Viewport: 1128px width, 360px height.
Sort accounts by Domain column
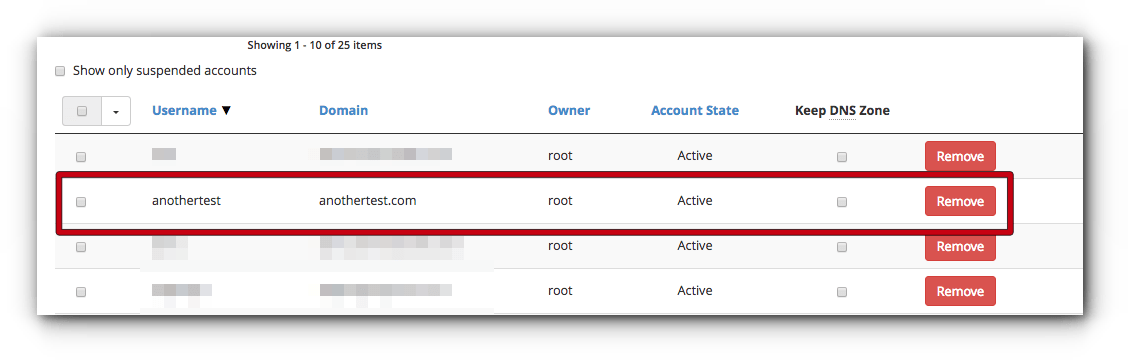point(343,111)
